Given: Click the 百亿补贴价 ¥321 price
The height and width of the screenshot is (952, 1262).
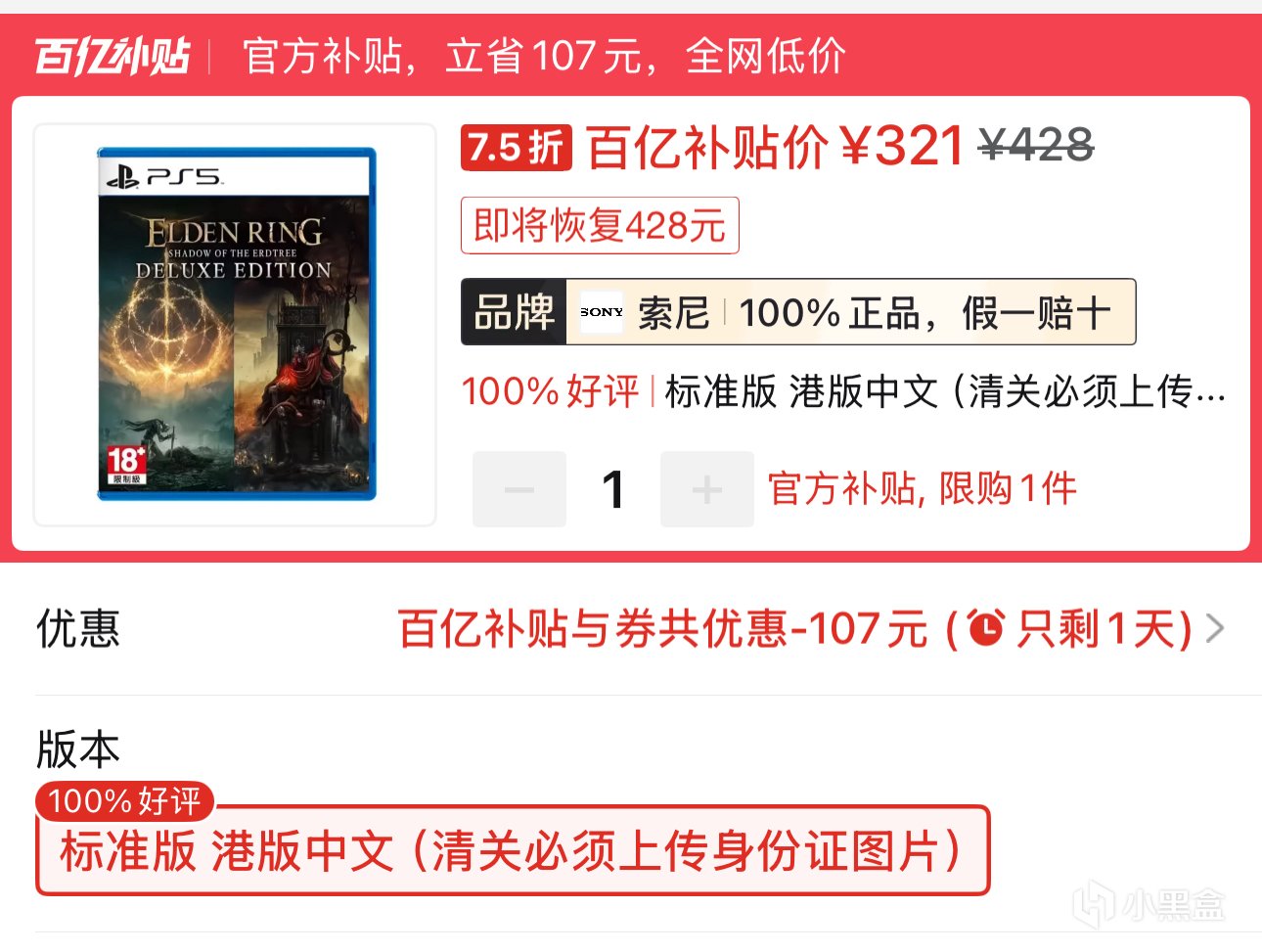Looking at the screenshot, I should (x=776, y=148).
